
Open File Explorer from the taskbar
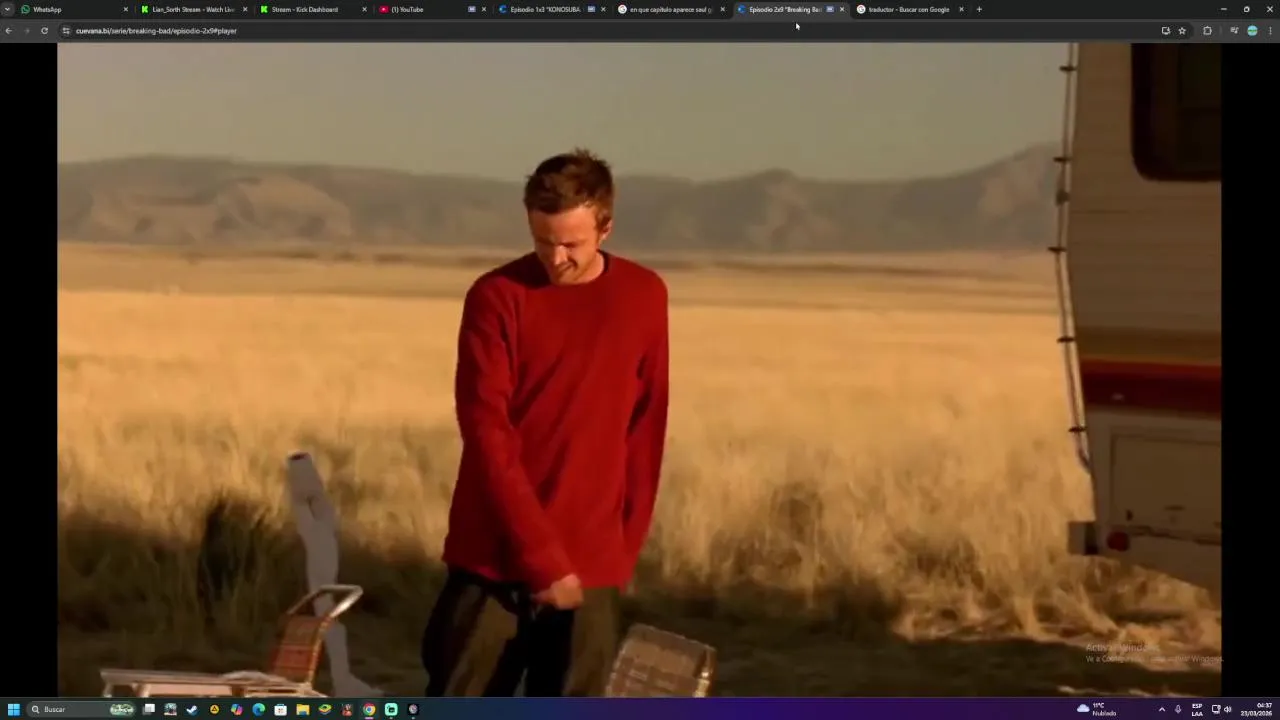tap(303, 709)
